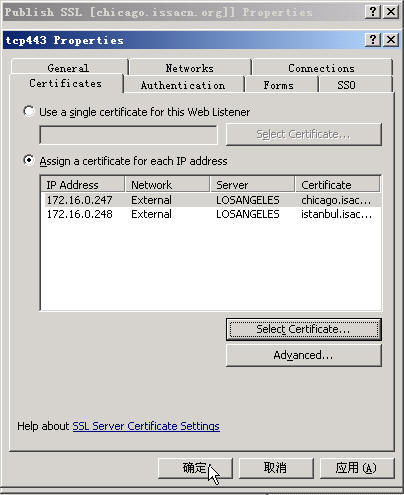Click the enabled Select Certificate button

(304, 329)
